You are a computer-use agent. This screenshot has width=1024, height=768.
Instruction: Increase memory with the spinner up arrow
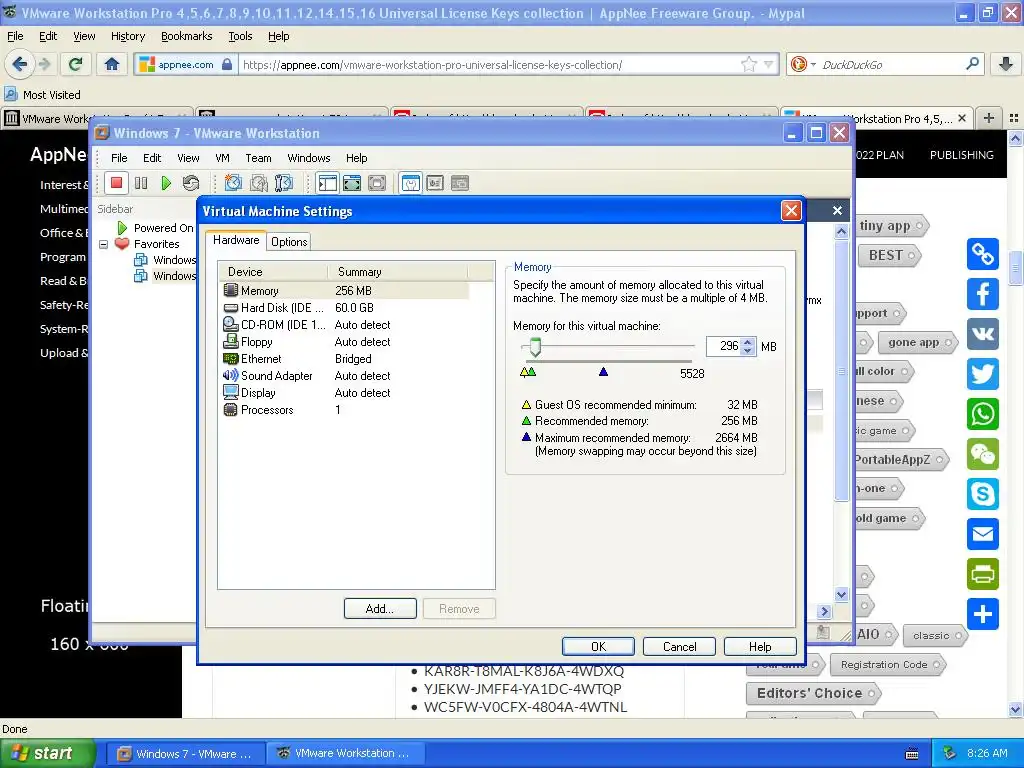[x=748, y=342]
